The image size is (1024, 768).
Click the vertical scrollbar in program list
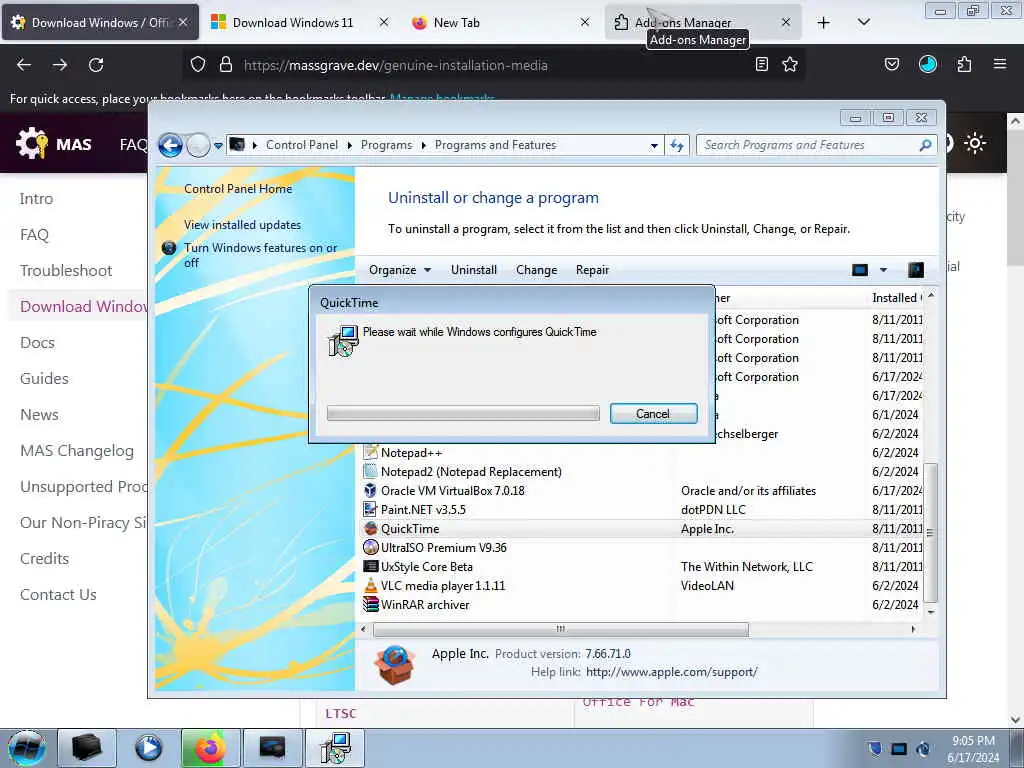pyautogui.click(x=931, y=532)
